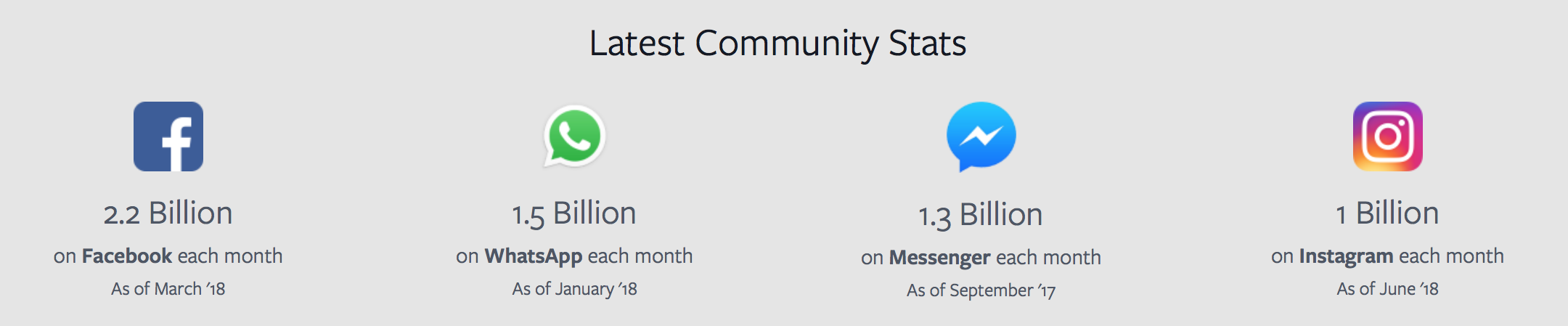
Task: Click the As of March '18 date
Action: coord(168,289)
